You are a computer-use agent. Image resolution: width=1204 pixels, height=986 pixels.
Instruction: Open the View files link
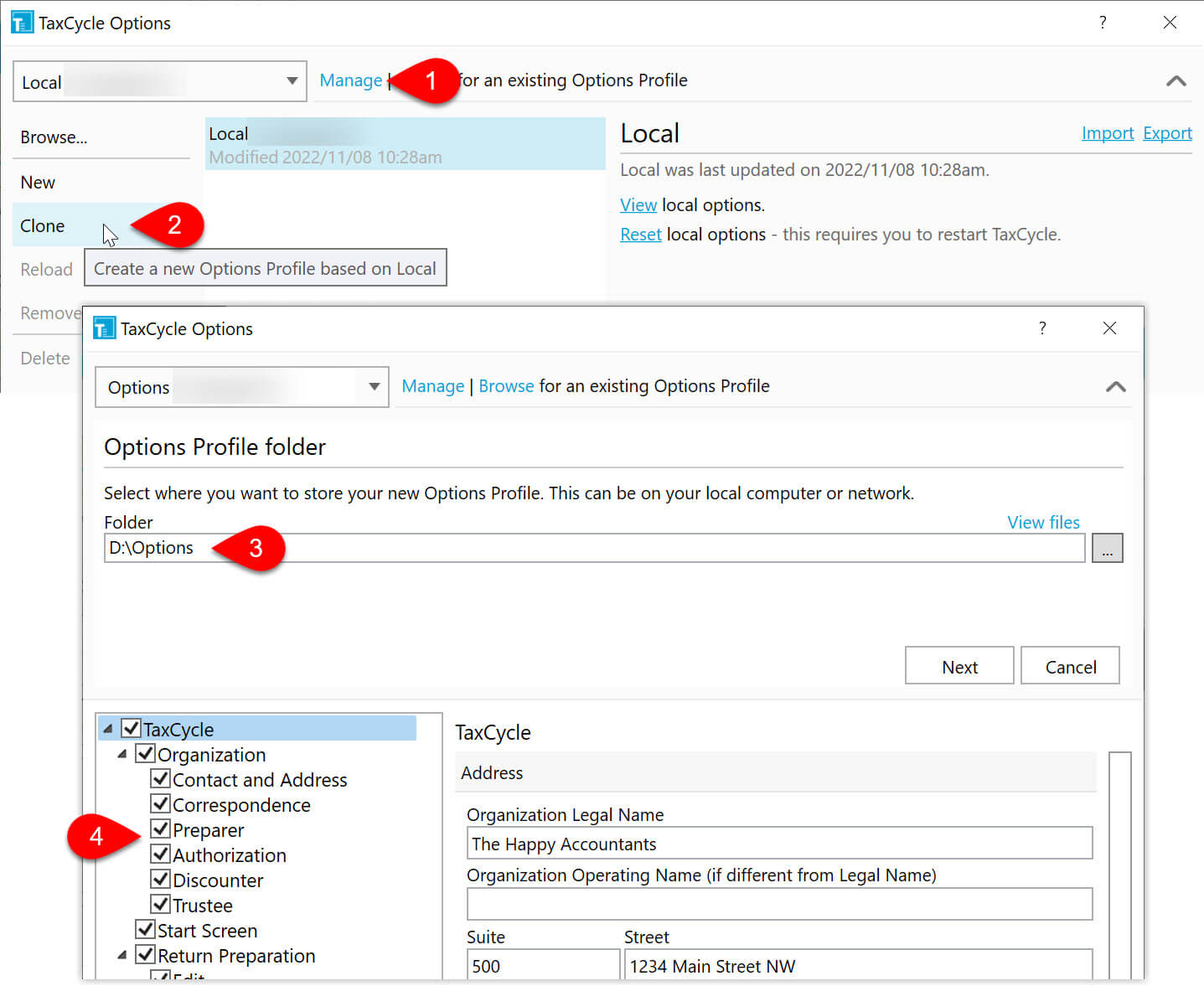[x=1043, y=523]
